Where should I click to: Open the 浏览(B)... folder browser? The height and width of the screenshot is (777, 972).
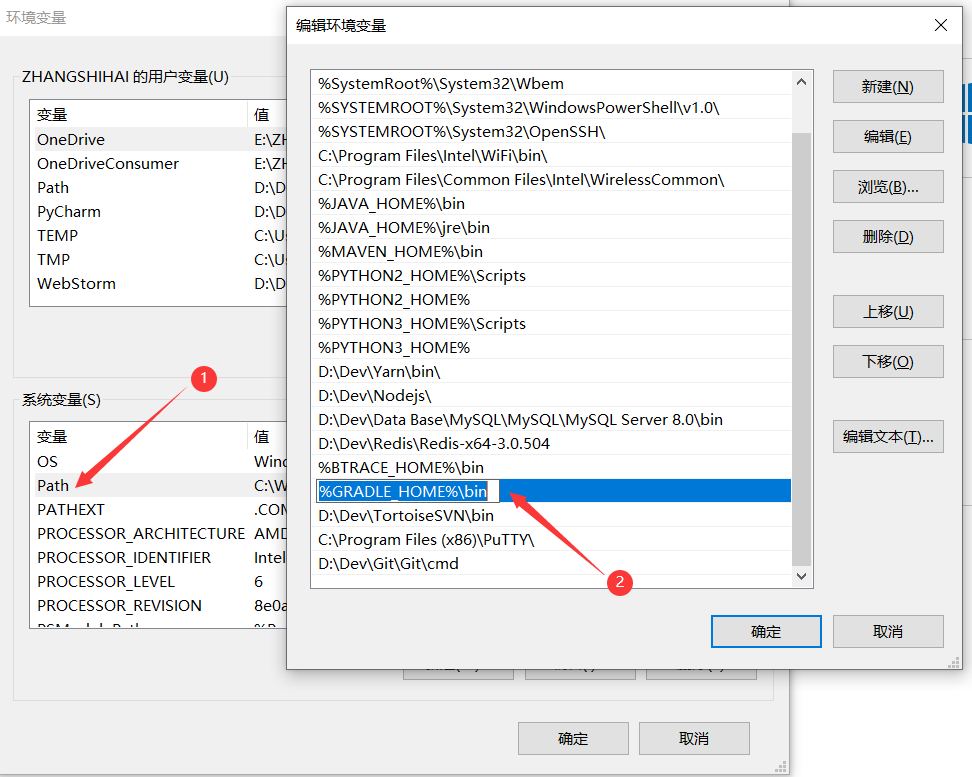[x=887, y=187]
